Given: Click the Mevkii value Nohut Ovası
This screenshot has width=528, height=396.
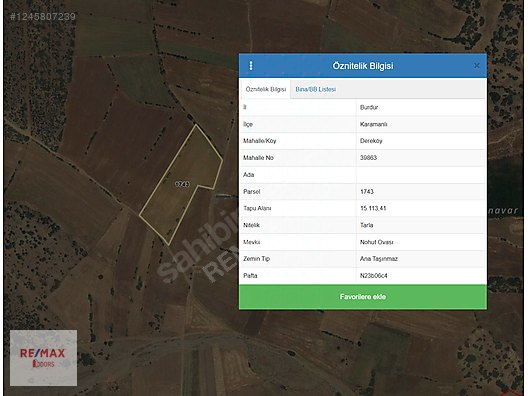Looking at the screenshot, I should [x=376, y=242].
